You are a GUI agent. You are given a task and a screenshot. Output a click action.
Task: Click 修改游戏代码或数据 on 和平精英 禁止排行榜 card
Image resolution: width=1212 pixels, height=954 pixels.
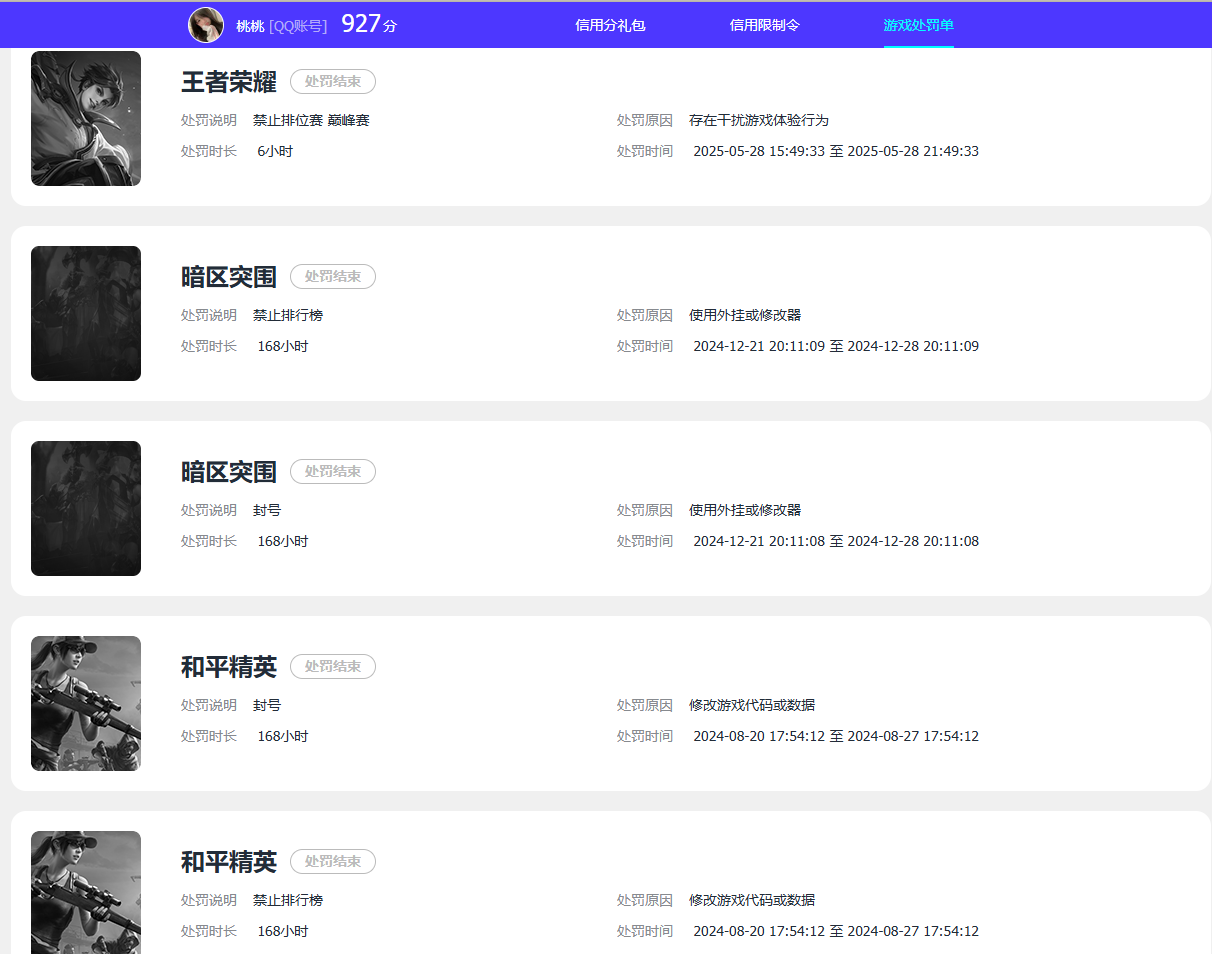click(x=752, y=901)
